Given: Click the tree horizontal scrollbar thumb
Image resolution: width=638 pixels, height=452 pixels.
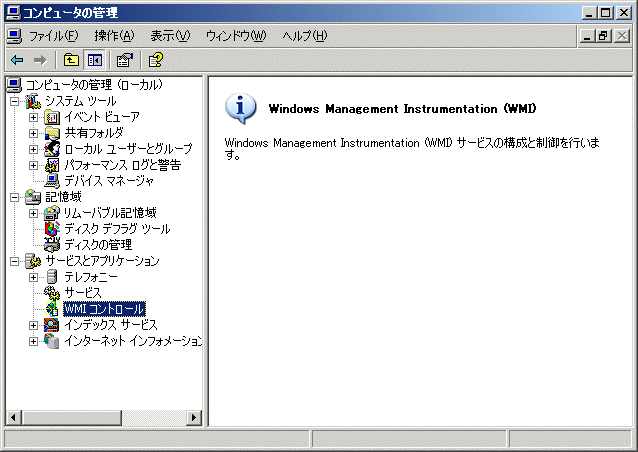Looking at the screenshot, I should [72, 417].
